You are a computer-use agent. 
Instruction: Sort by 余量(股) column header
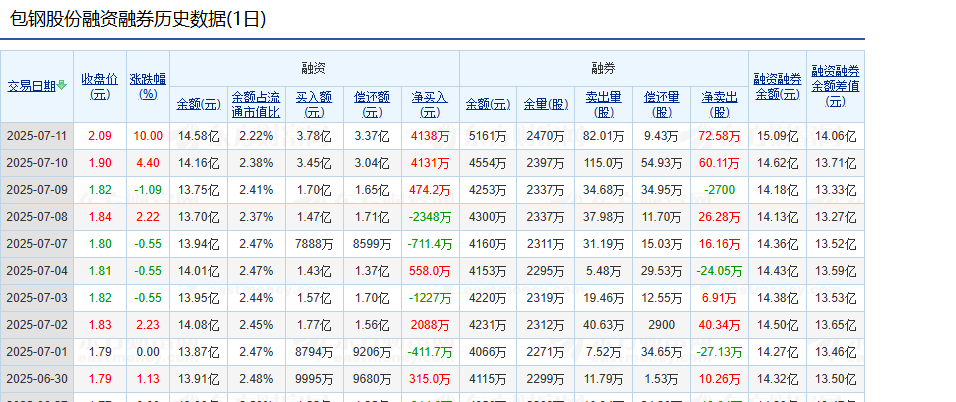point(546,104)
